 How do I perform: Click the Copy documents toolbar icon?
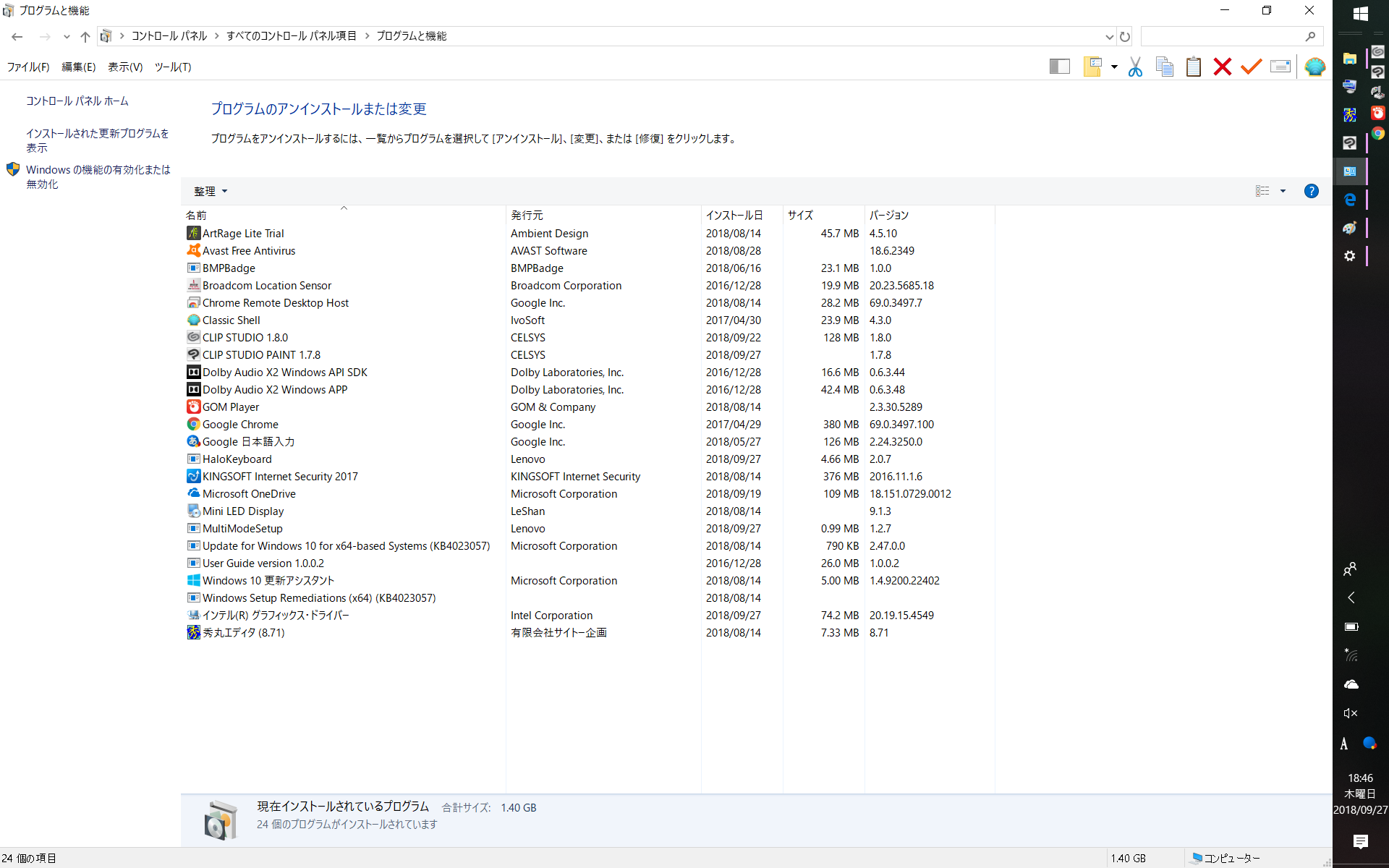[x=1164, y=67]
